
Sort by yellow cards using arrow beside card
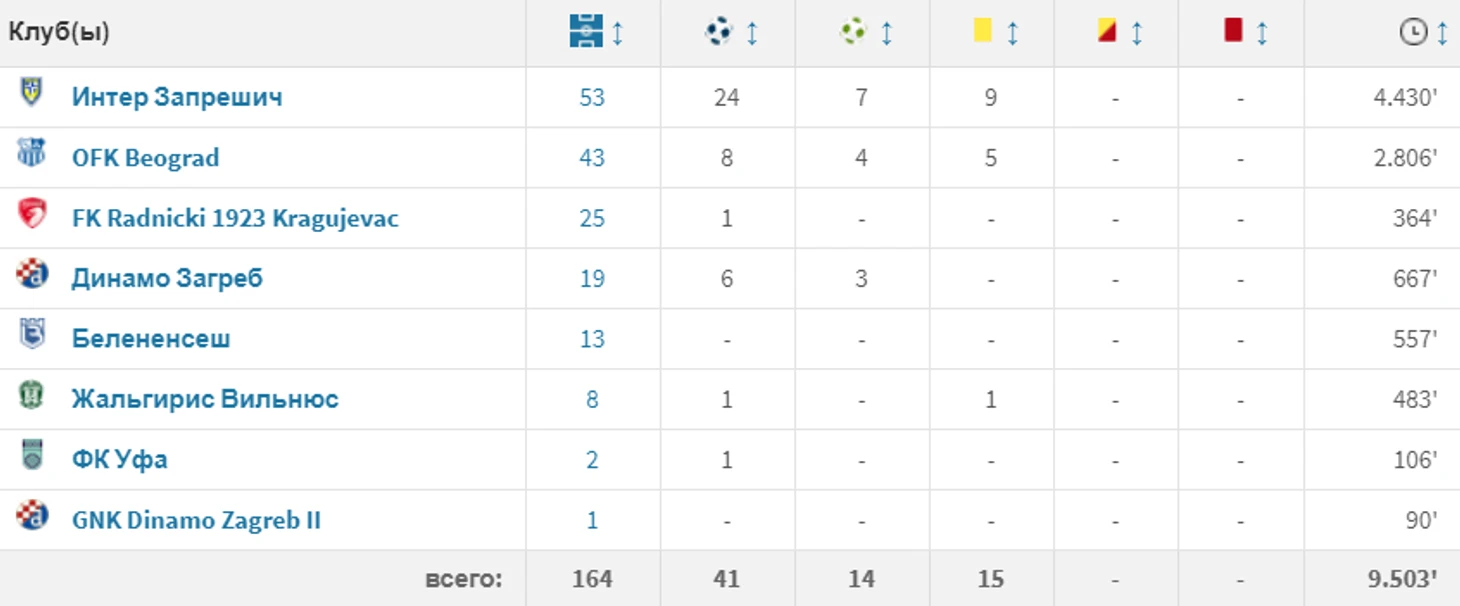pos(1012,33)
